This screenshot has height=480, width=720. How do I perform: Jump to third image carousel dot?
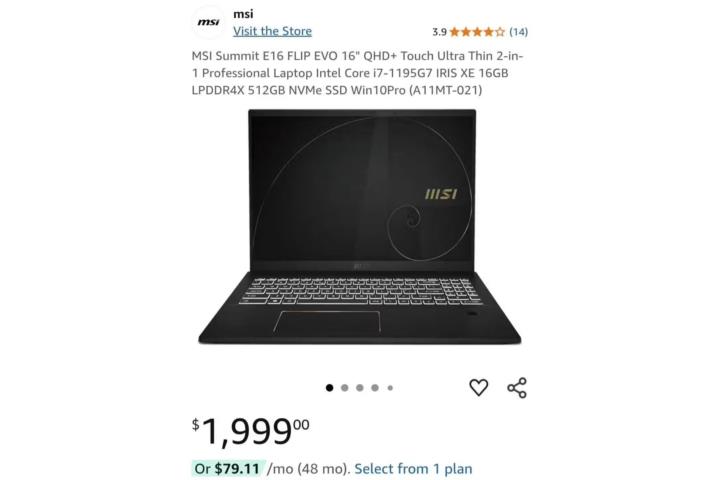(x=360, y=388)
